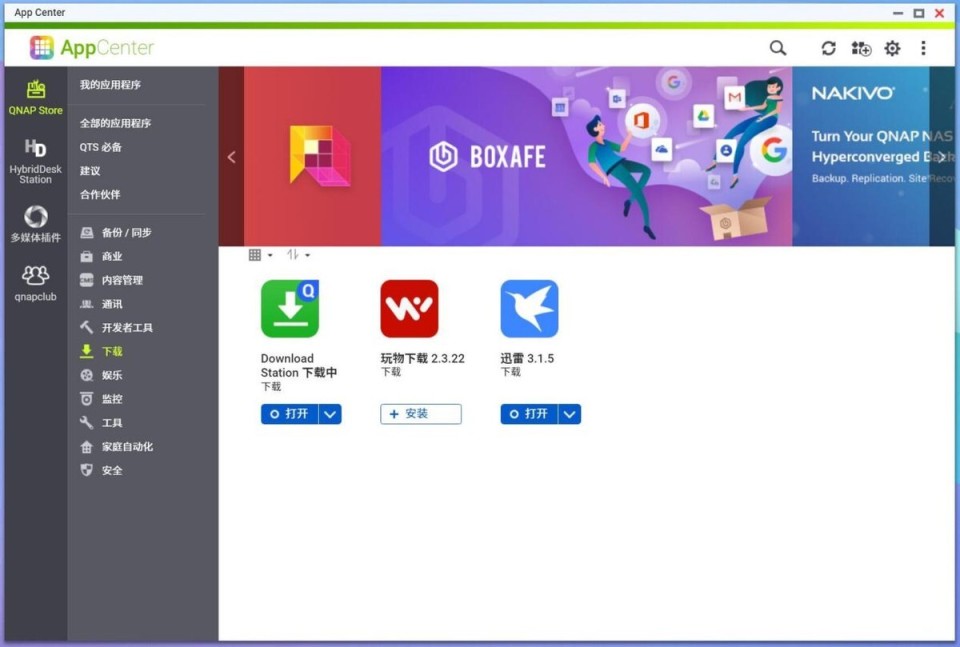Select 工具 category

tap(102, 423)
